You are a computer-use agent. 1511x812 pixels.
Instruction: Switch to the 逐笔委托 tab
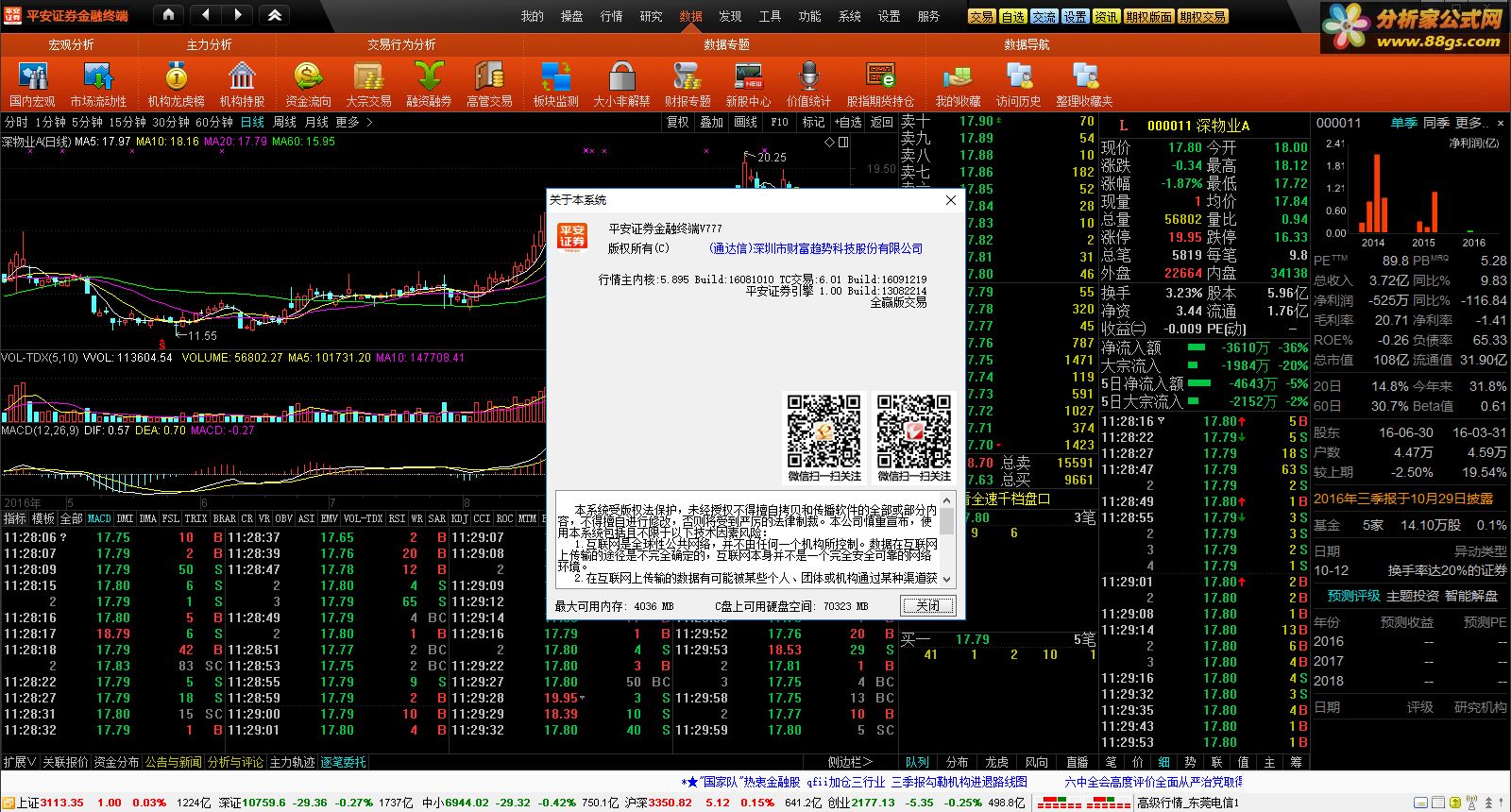tap(343, 762)
